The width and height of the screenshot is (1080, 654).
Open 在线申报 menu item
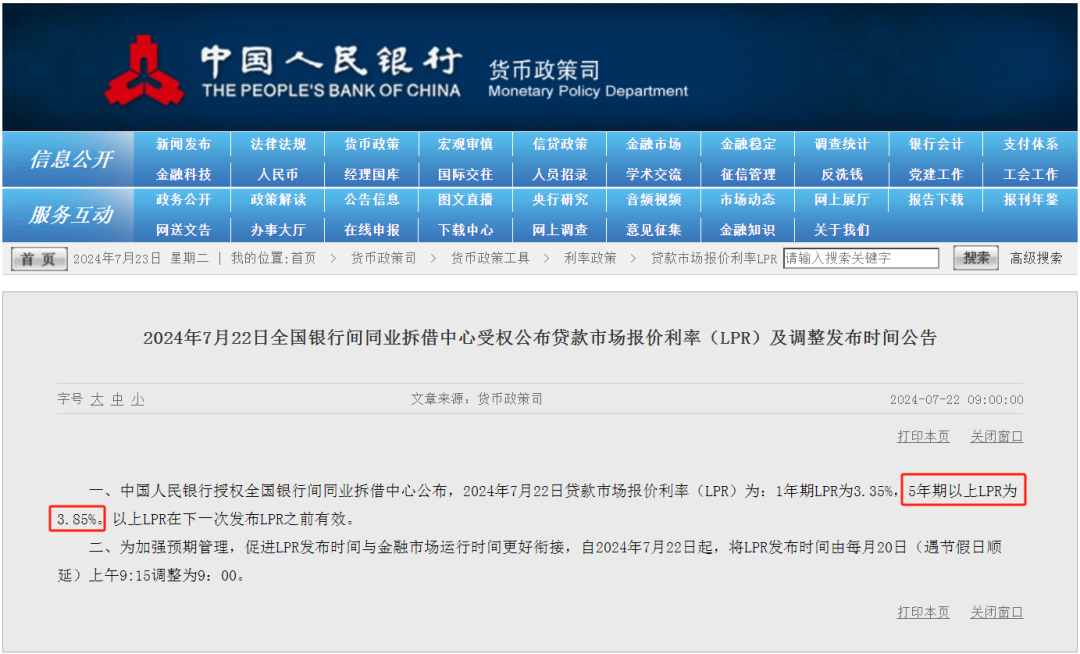[371, 230]
